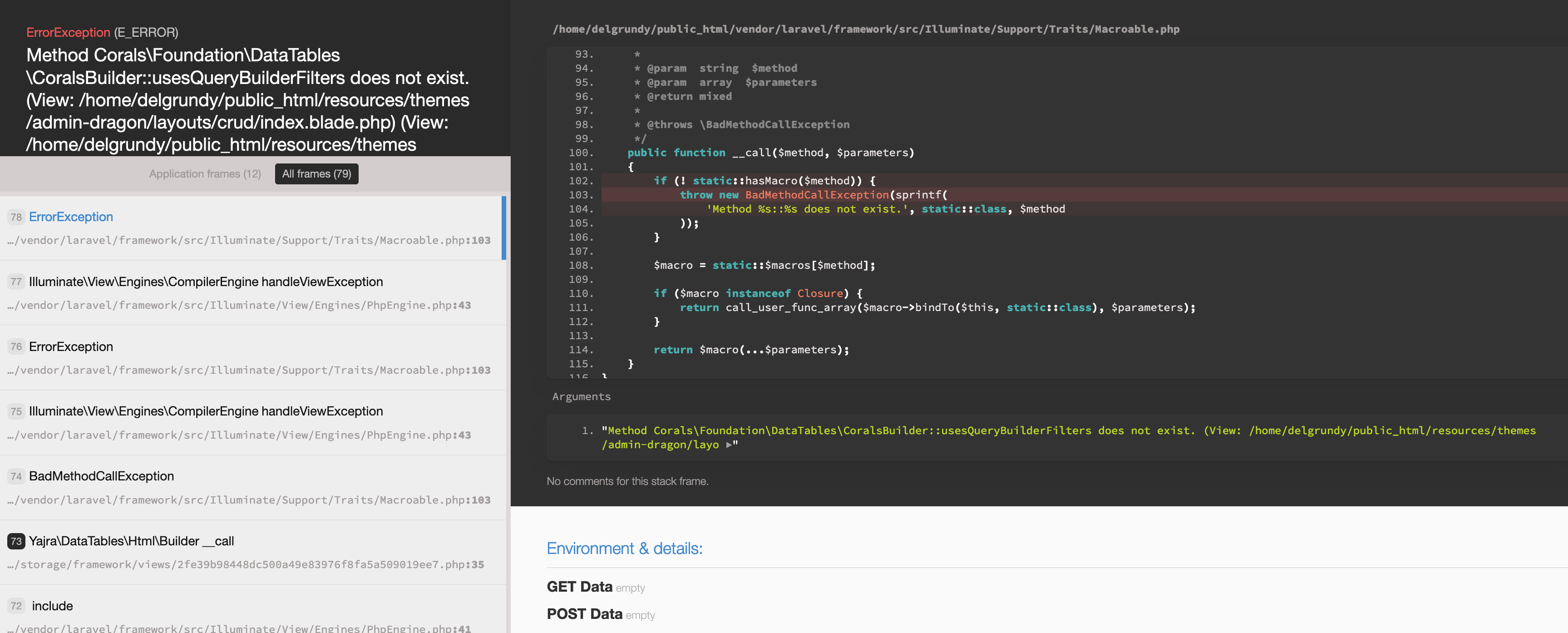1568x633 pixels.
Task: Switch to Application frames (12) tab
Action: point(205,174)
